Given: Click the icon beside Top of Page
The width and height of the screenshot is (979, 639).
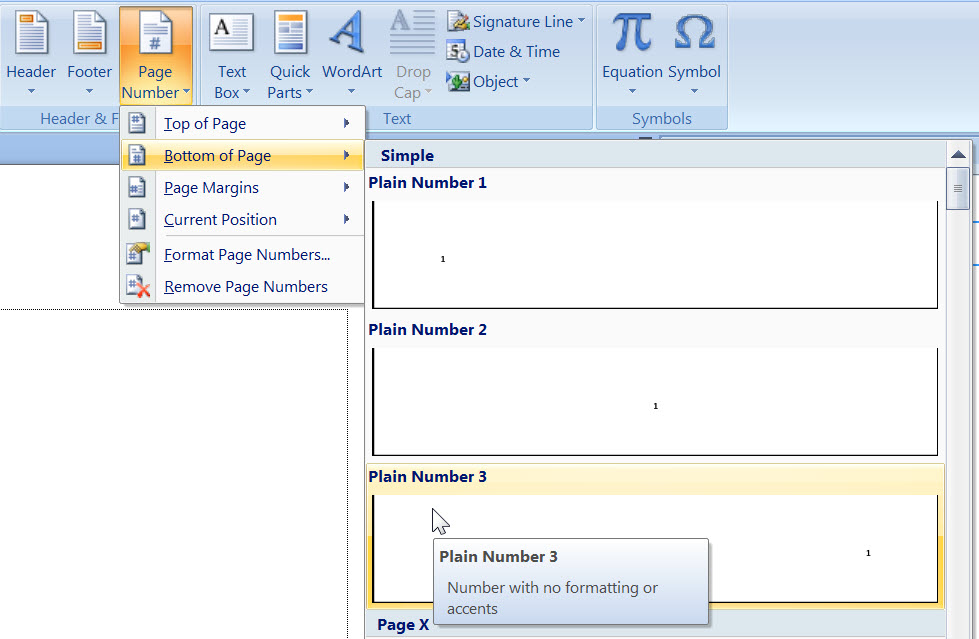Looking at the screenshot, I should [x=137, y=123].
